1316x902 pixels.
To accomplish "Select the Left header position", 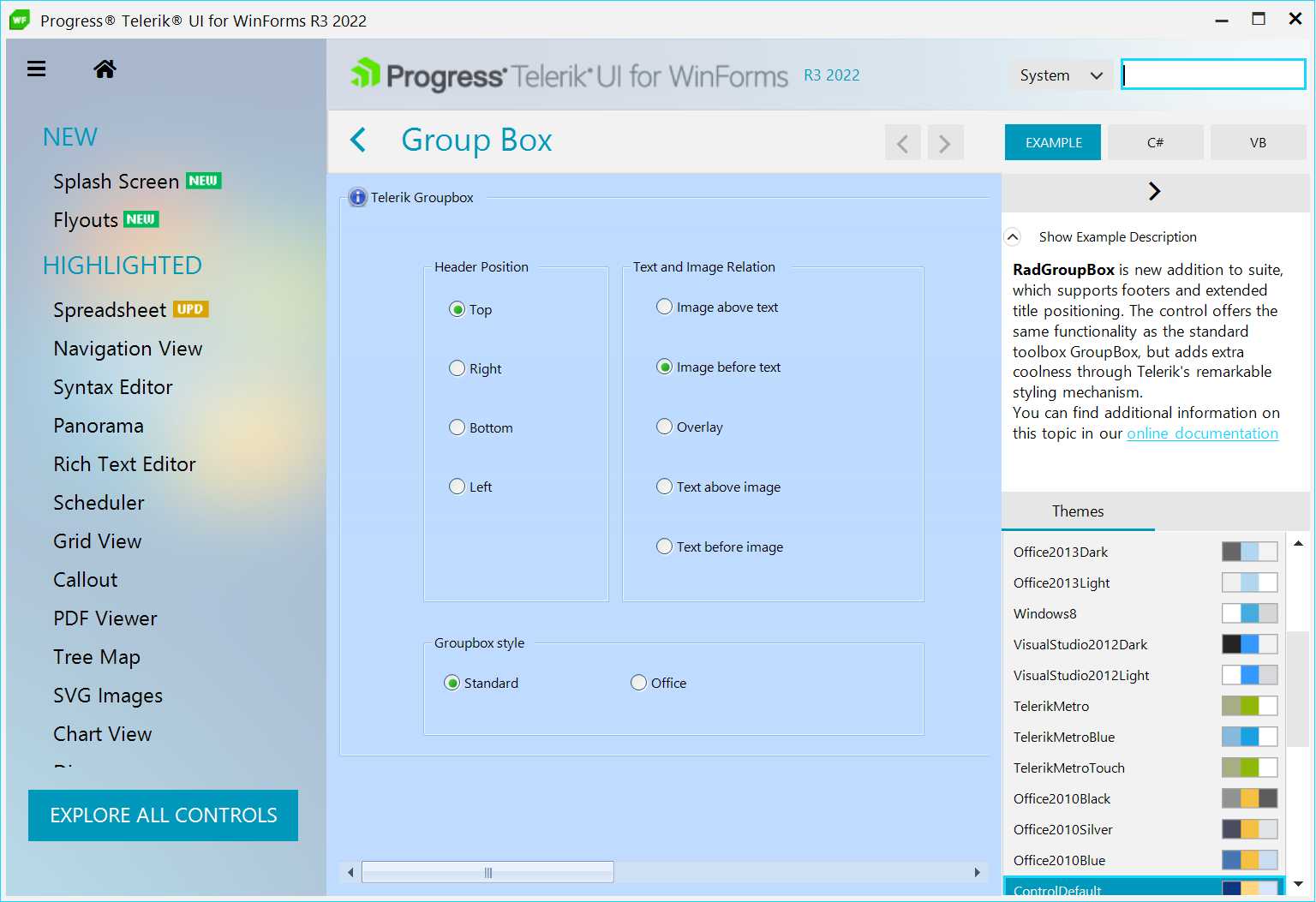I will pyautogui.click(x=470, y=487).
